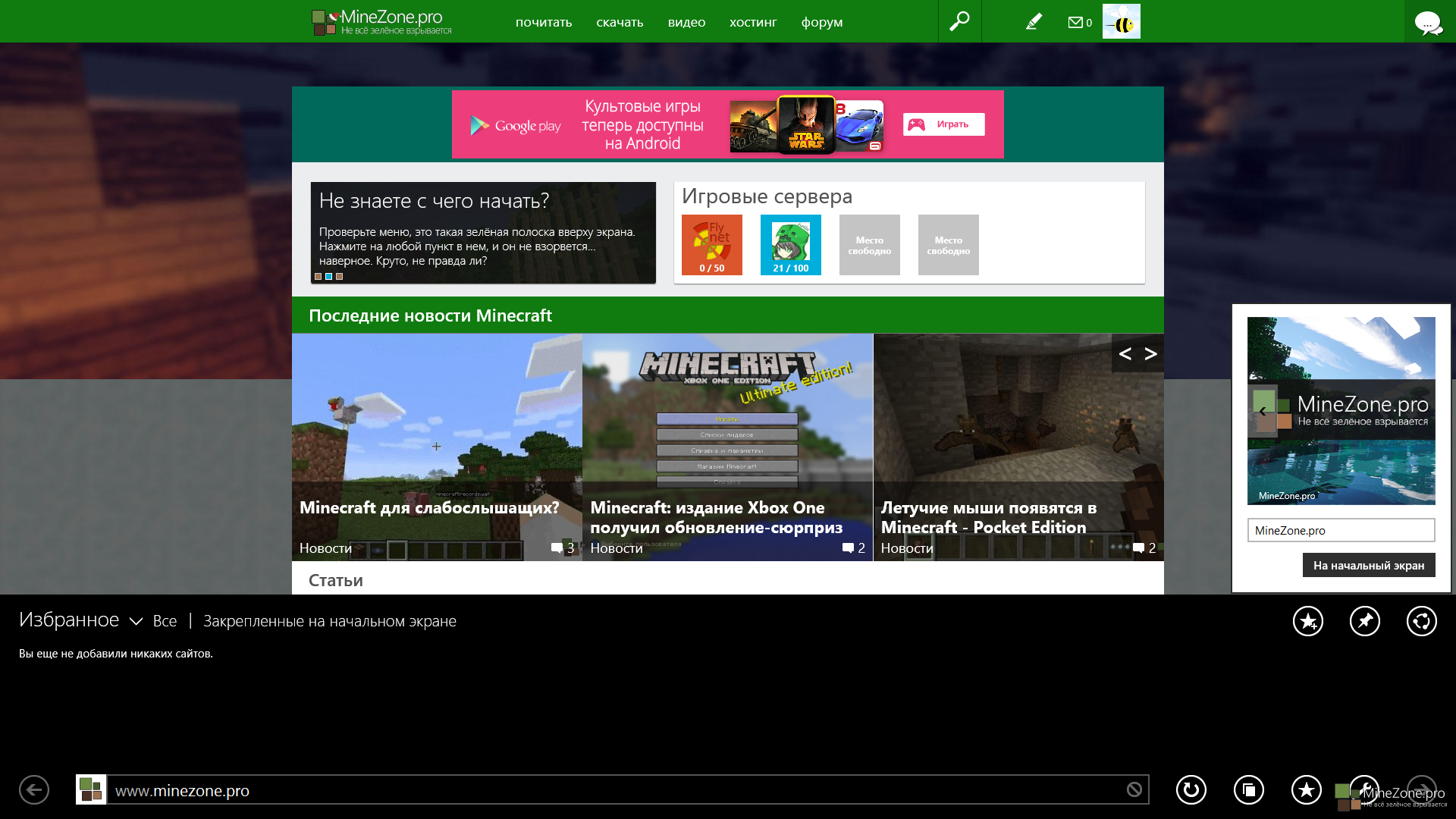This screenshot has height=819, width=1456.
Task: Click На начальный экран button
Action: [x=1368, y=565]
